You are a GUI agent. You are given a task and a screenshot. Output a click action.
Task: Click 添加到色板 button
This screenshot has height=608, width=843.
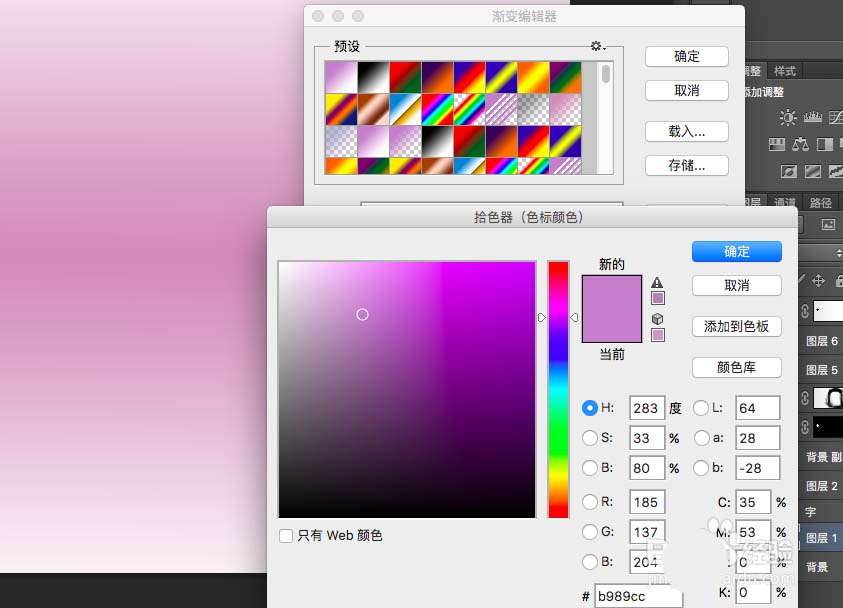737,326
